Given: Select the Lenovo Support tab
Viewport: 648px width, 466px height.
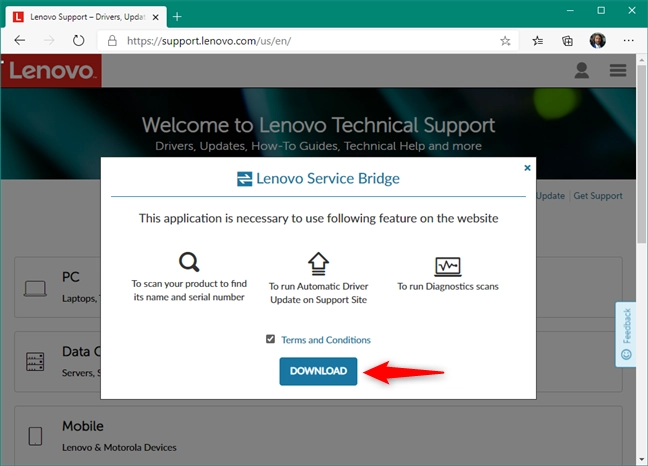Looking at the screenshot, I should pos(86,17).
